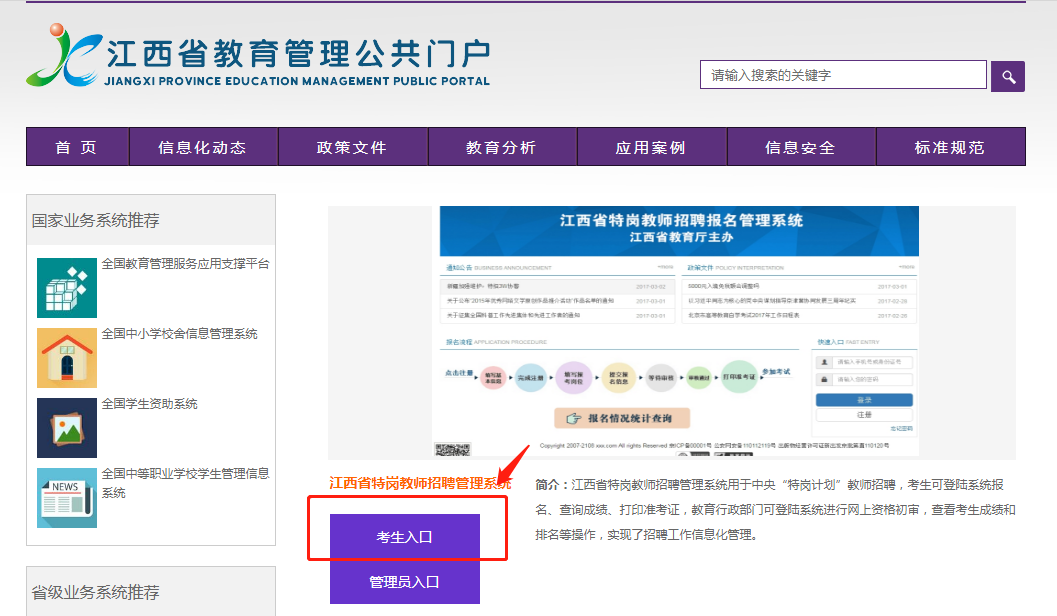Viewport: 1057px width, 616px height.
Task: Open the 全国学生资助系统 text link
Action: (150, 404)
